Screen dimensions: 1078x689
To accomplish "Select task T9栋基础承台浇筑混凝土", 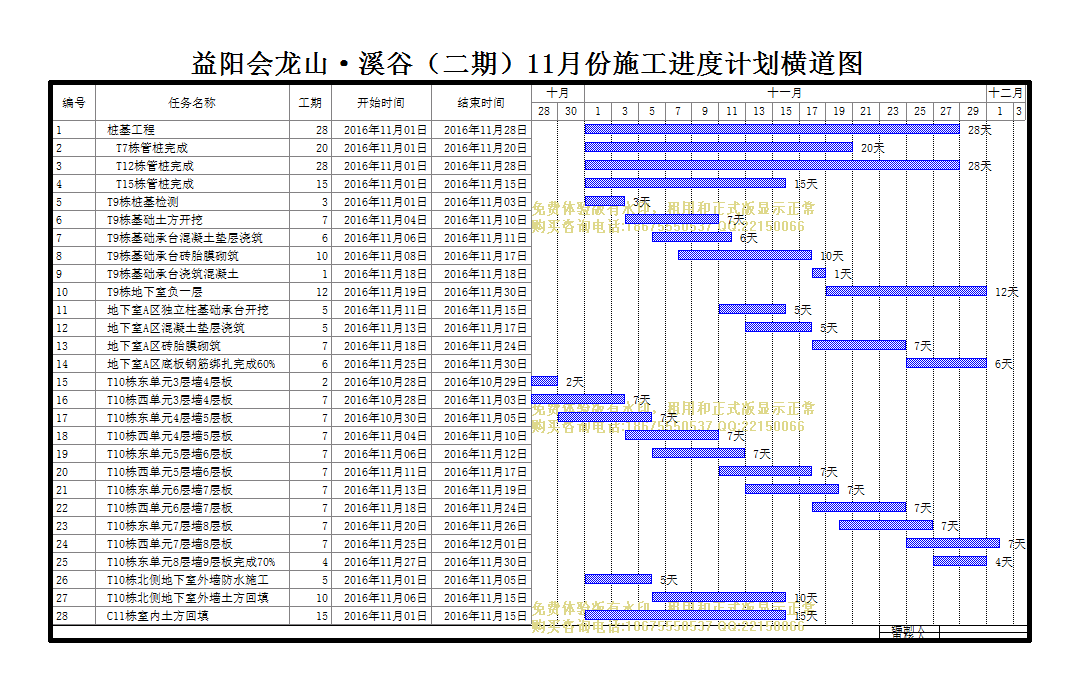I will (173, 274).
